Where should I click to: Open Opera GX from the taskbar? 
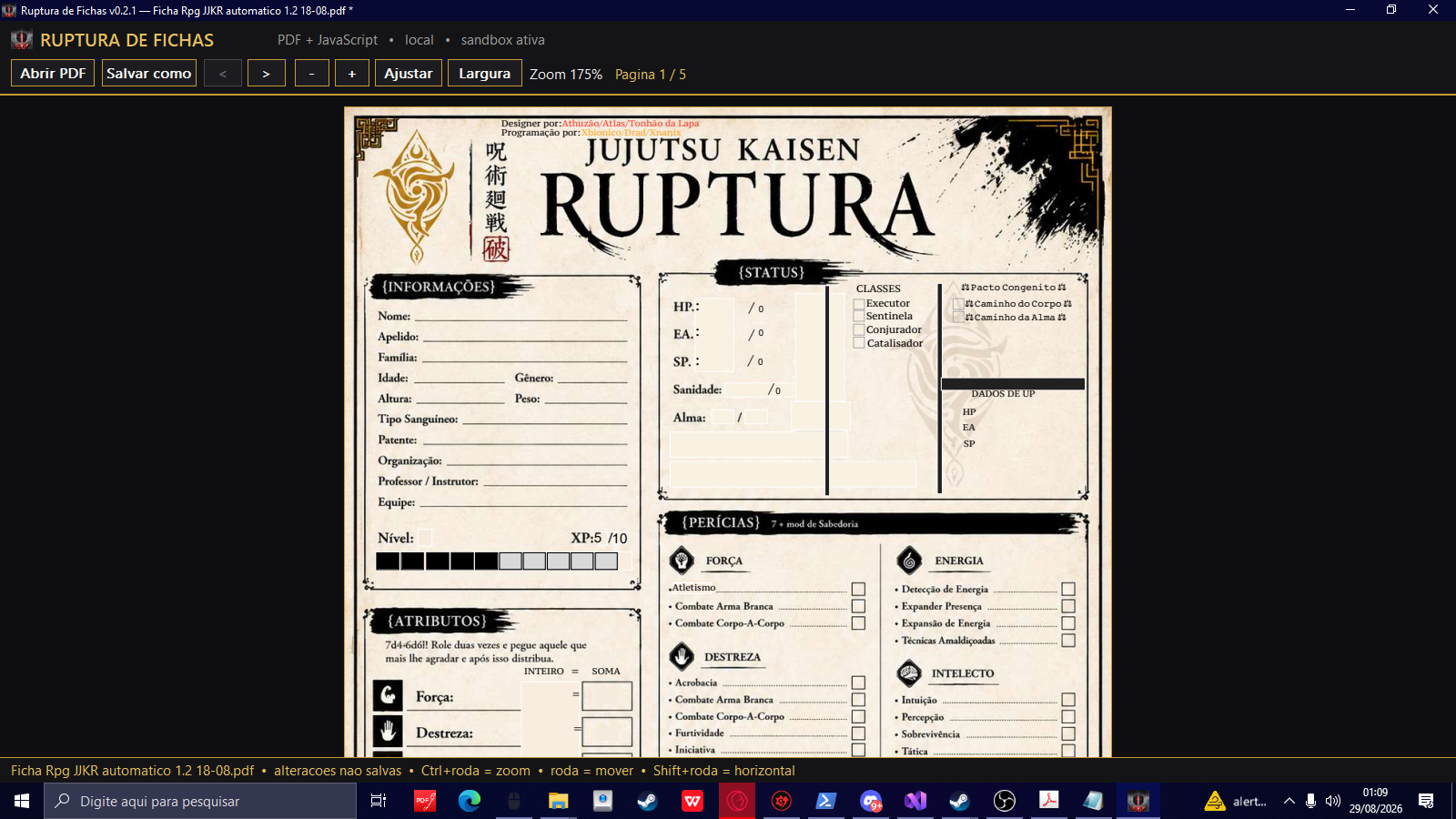tap(737, 801)
